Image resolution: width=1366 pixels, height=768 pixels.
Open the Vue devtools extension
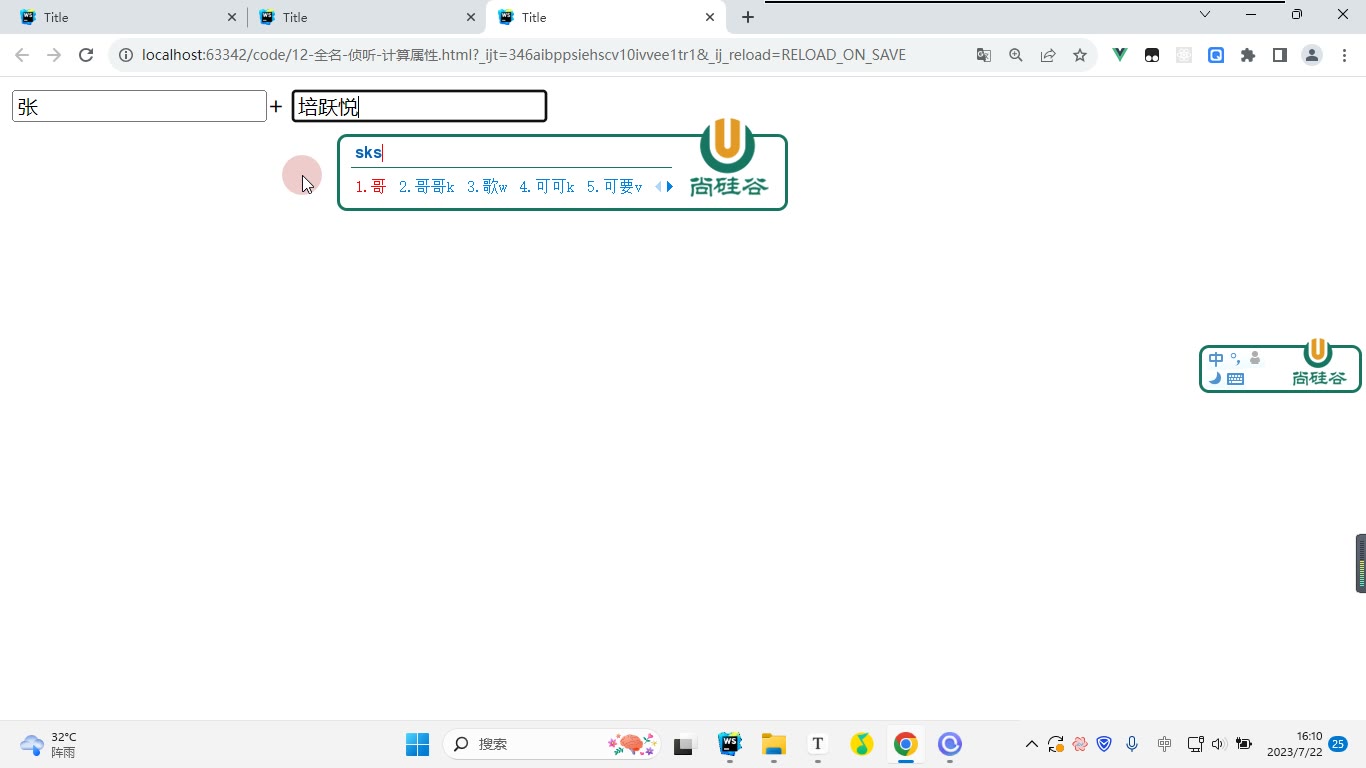[x=1120, y=56]
